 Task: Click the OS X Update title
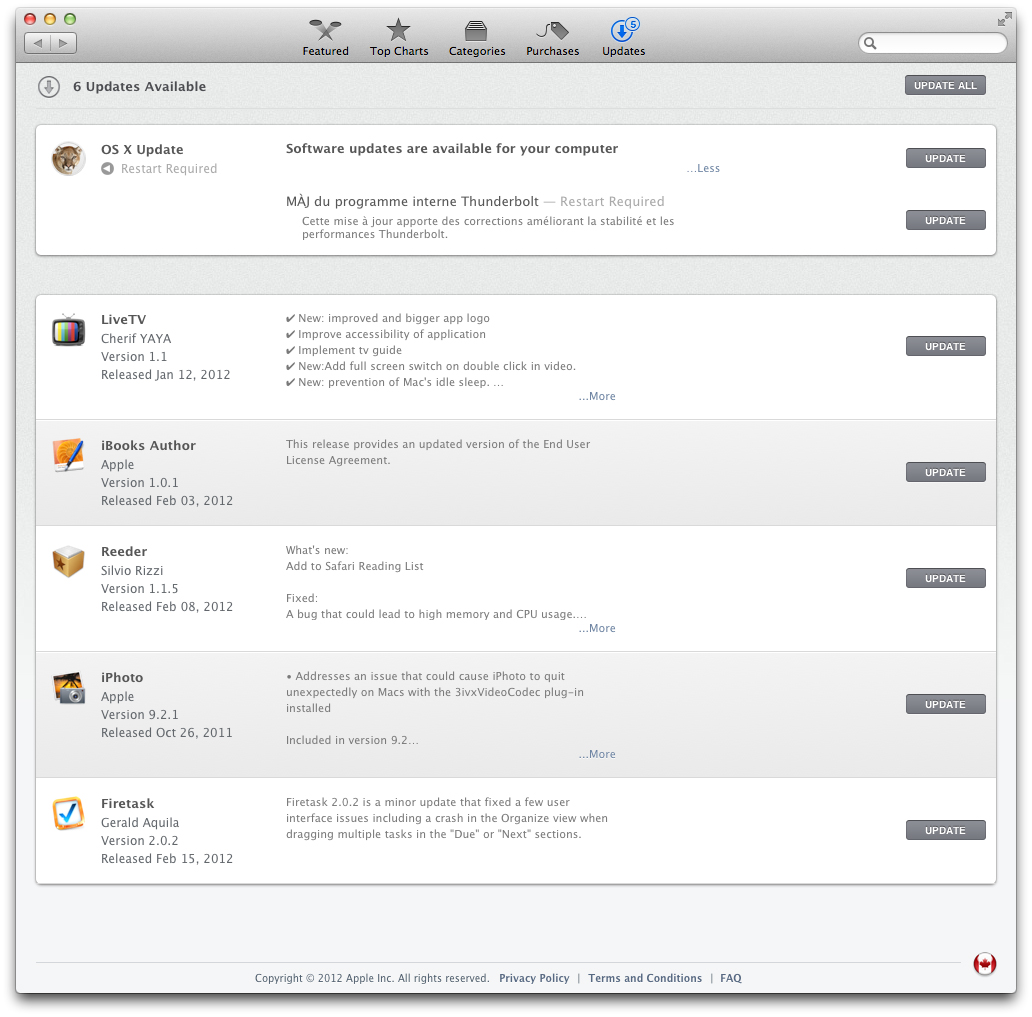tap(142, 149)
